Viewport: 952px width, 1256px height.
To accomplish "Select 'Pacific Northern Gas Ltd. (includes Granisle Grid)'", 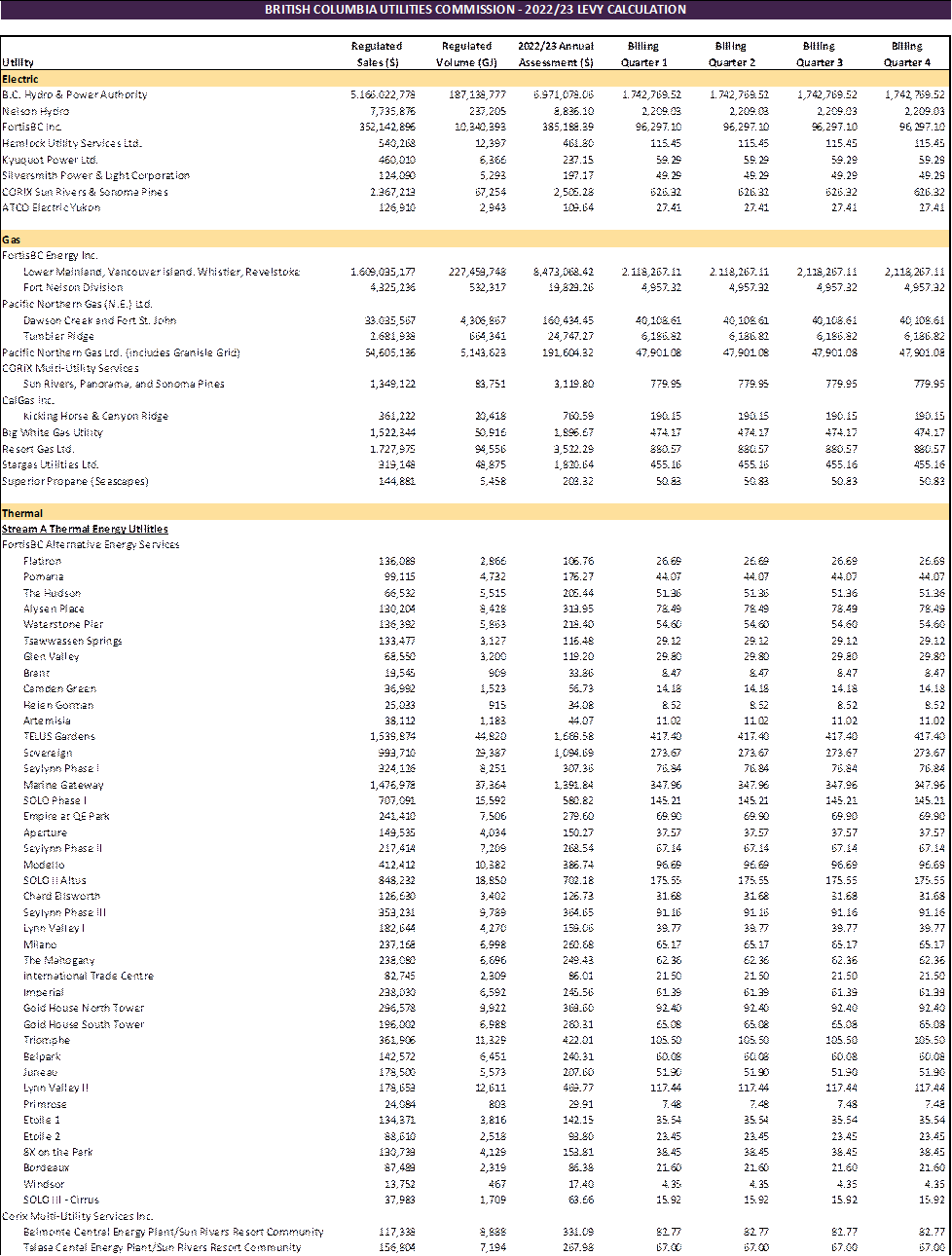I will tap(121, 352).
